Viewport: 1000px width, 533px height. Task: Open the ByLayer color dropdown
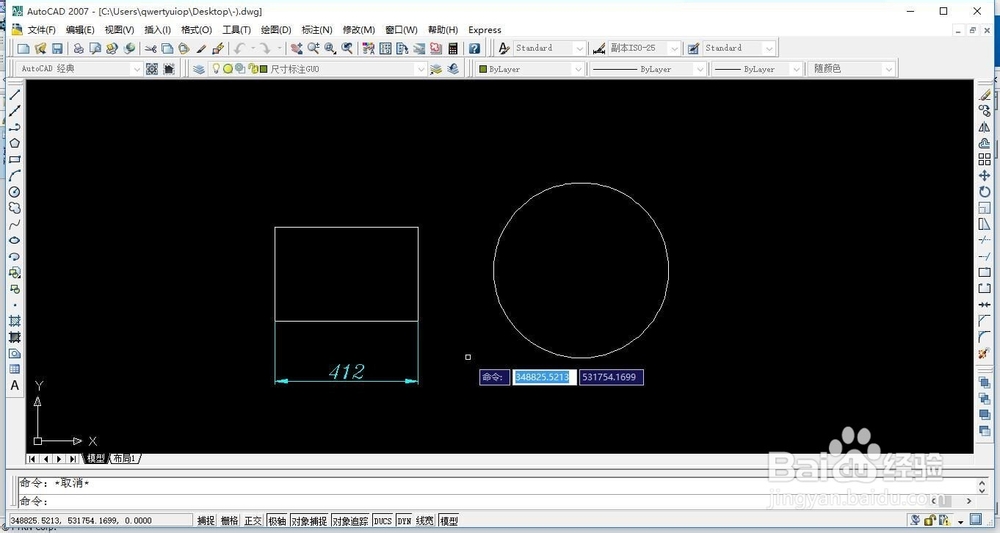578,69
